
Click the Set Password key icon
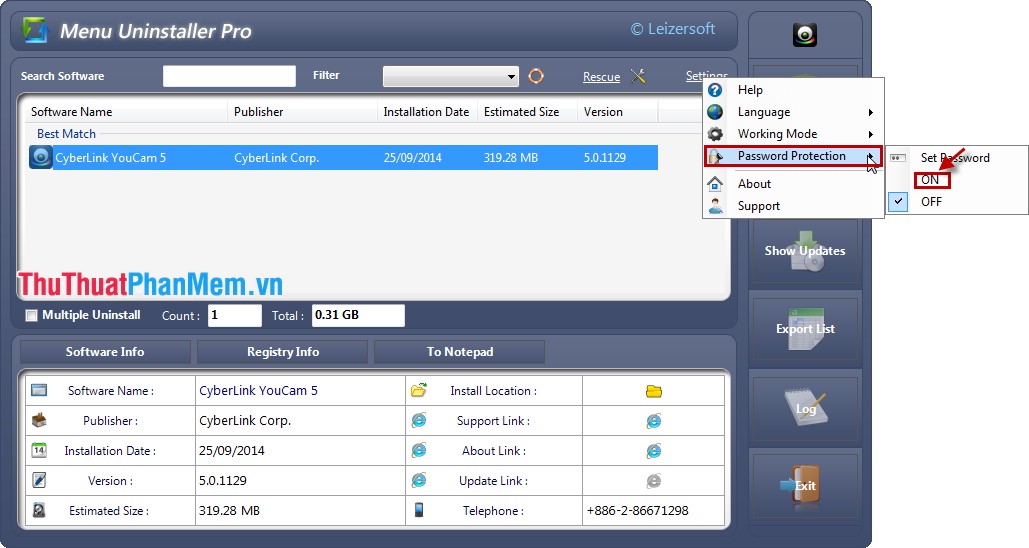coord(898,158)
